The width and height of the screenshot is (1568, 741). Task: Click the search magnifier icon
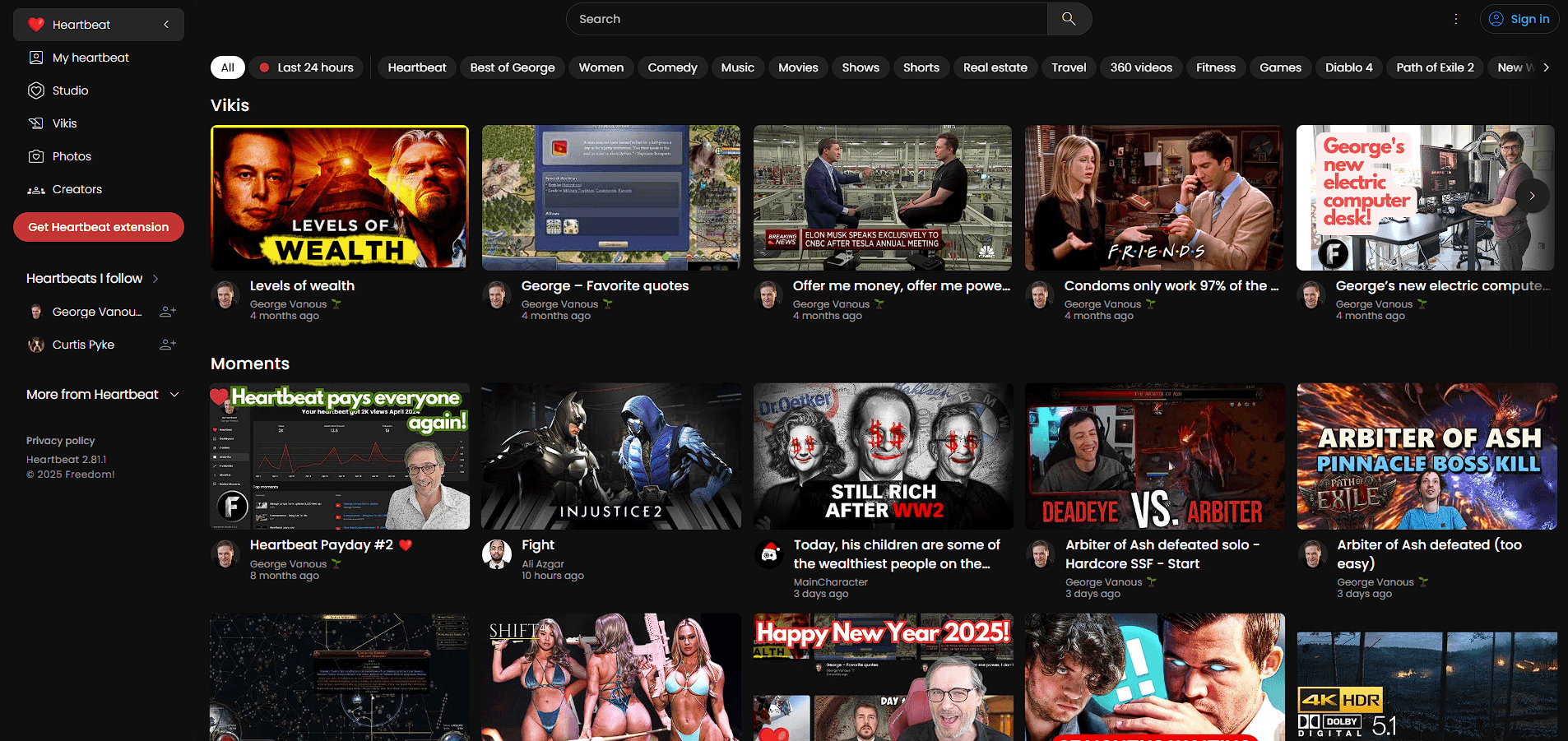tap(1069, 19)
